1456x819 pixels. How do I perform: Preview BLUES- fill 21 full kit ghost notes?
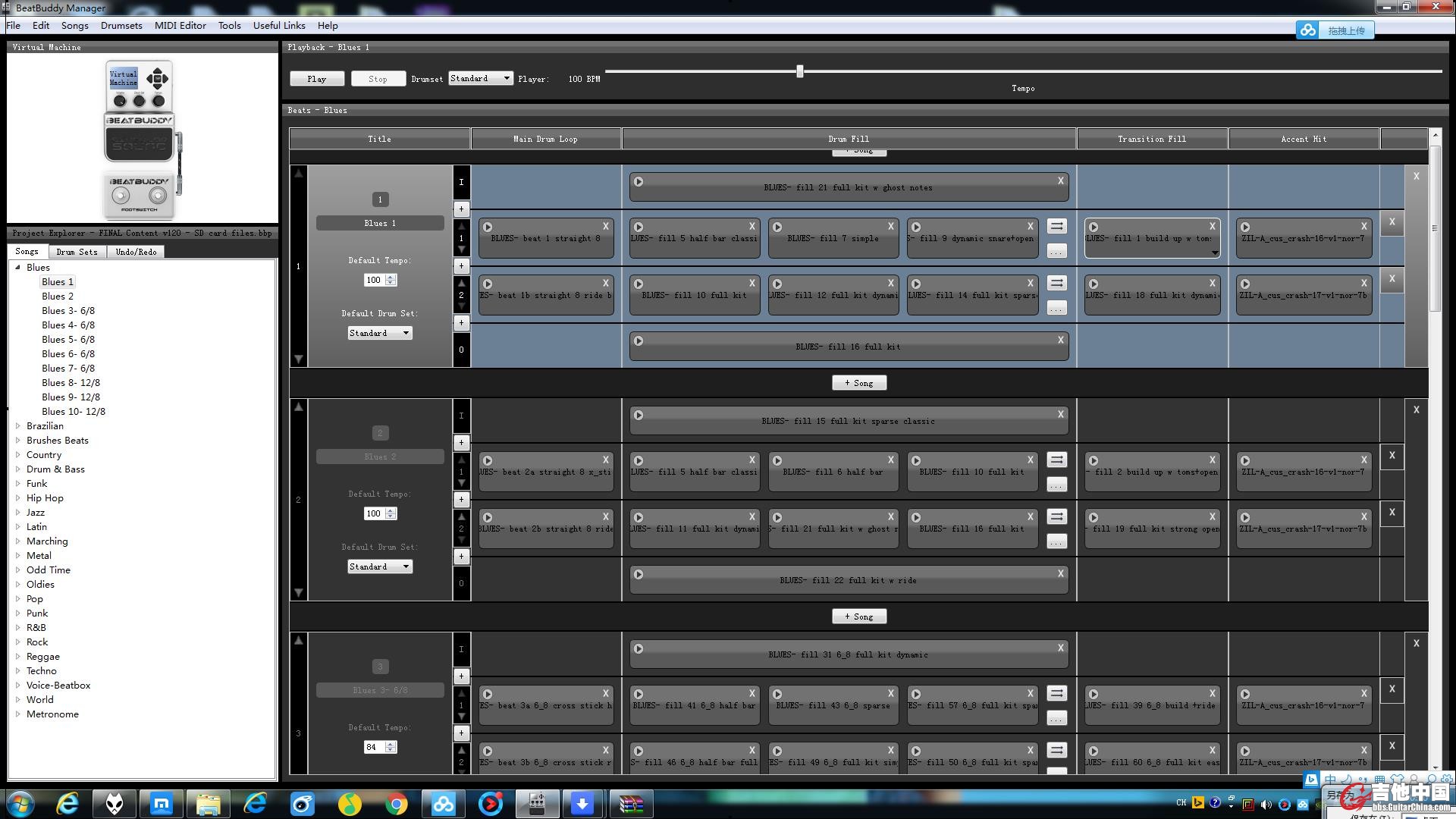(639, 182)
